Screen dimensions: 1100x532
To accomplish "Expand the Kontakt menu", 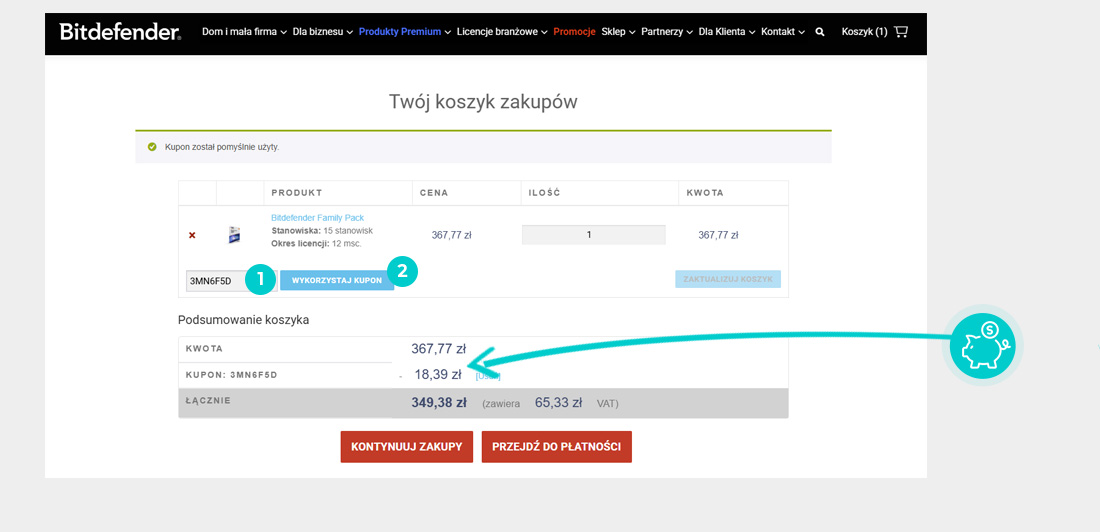I will 783,32.
